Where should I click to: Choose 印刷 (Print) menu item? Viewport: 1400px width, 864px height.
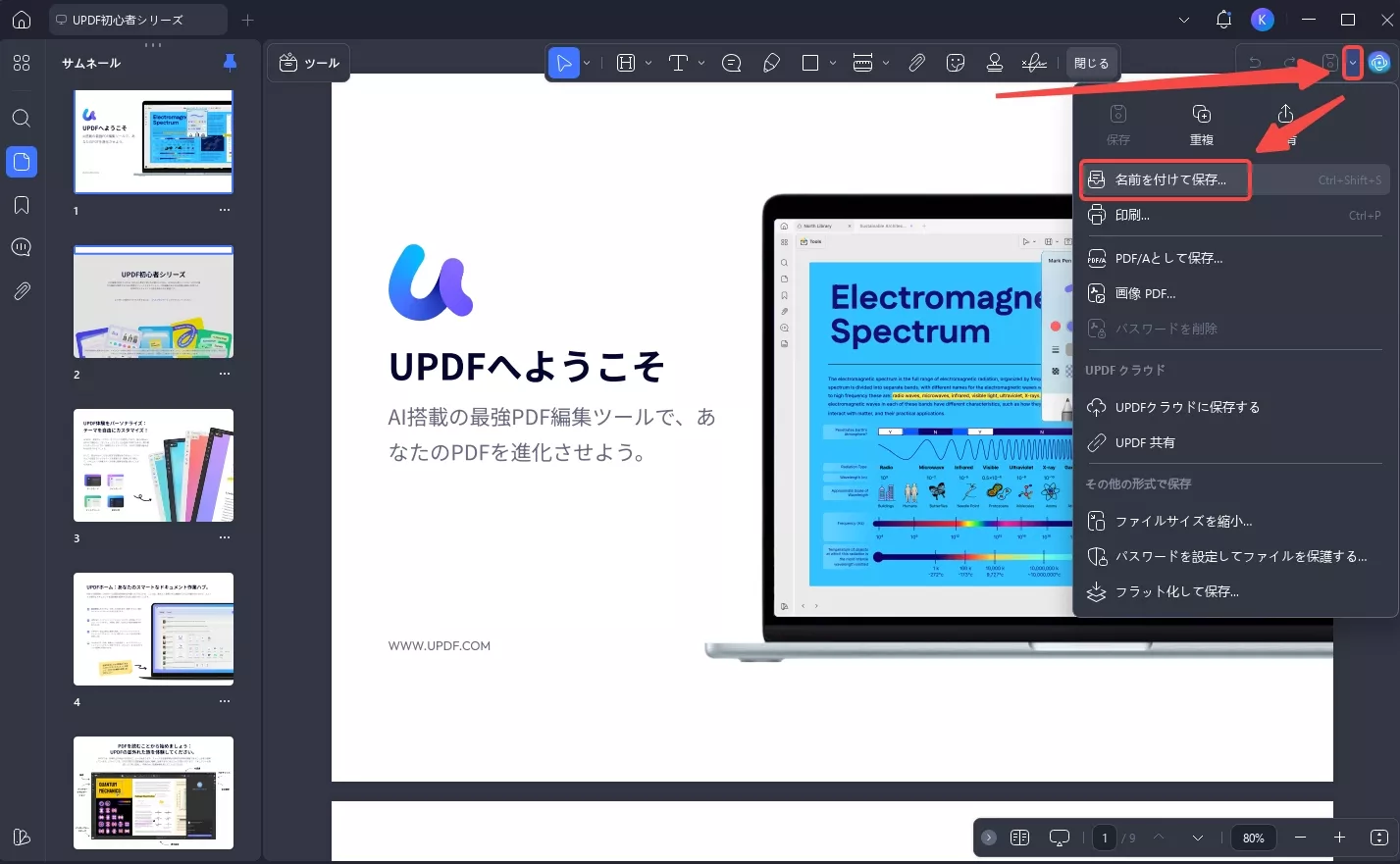pos(1235,215)
